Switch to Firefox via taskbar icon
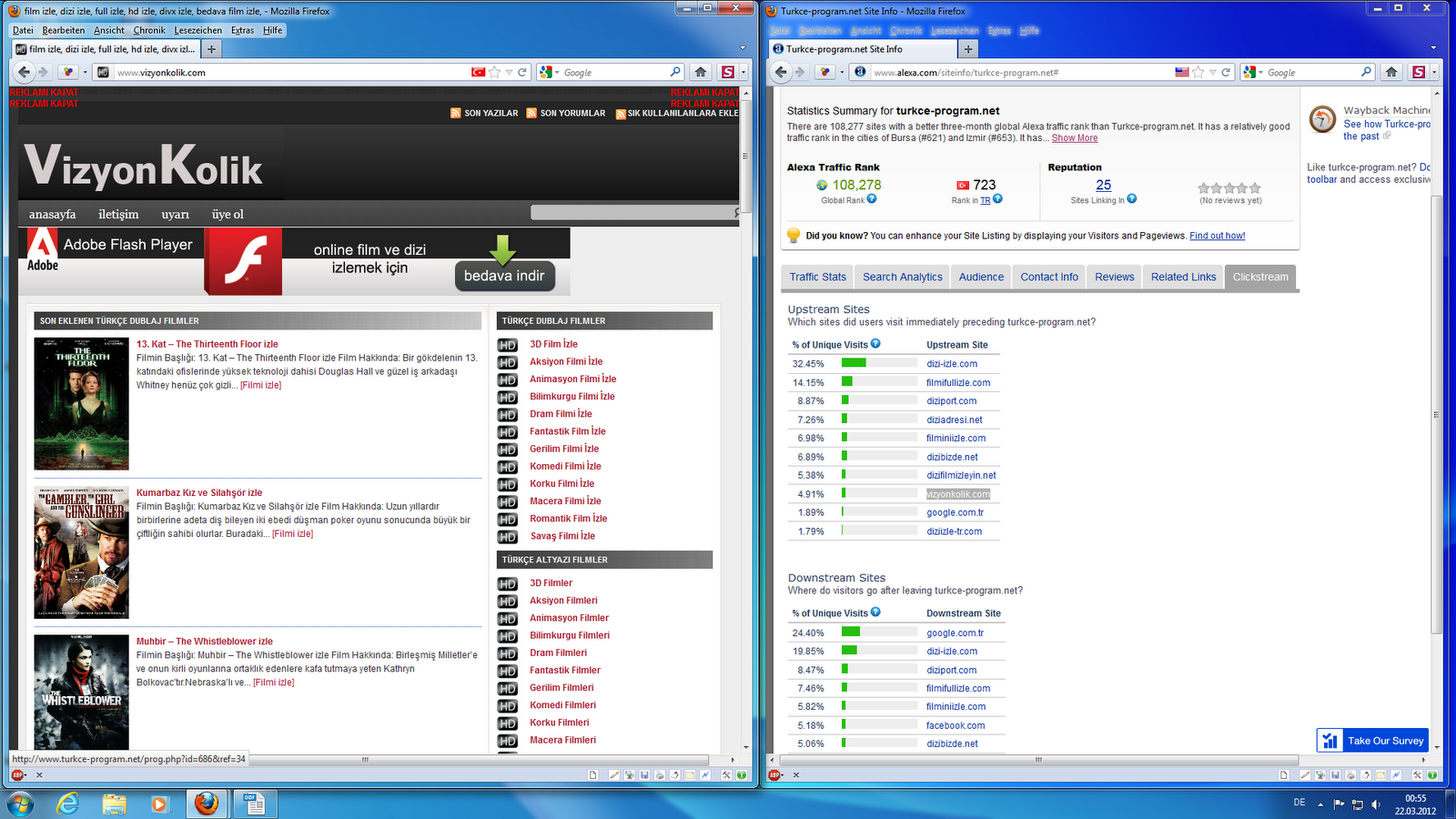Viewport: 1456px width, 819px height. 207,804
